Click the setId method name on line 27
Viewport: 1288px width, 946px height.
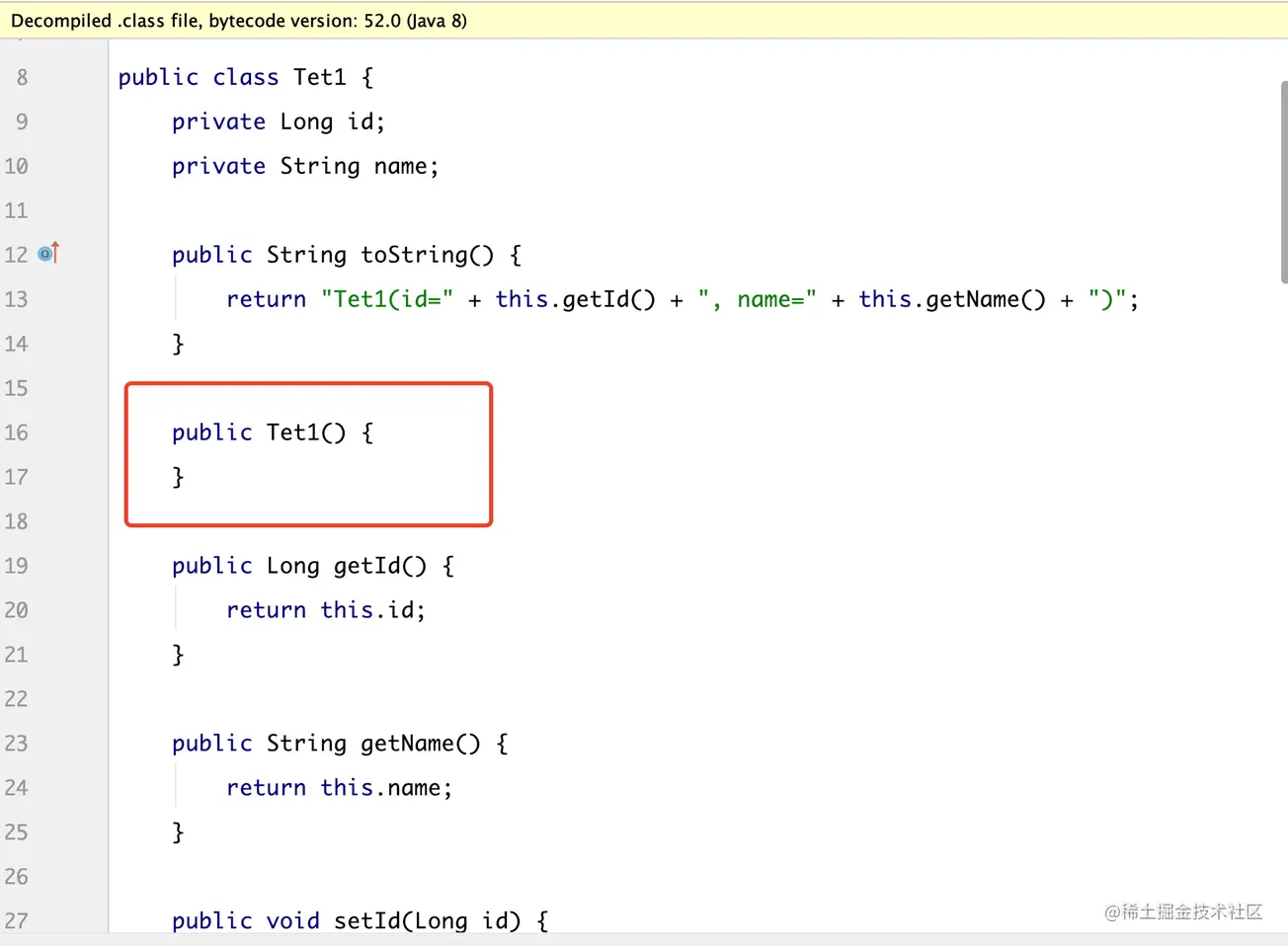point(366,921)
